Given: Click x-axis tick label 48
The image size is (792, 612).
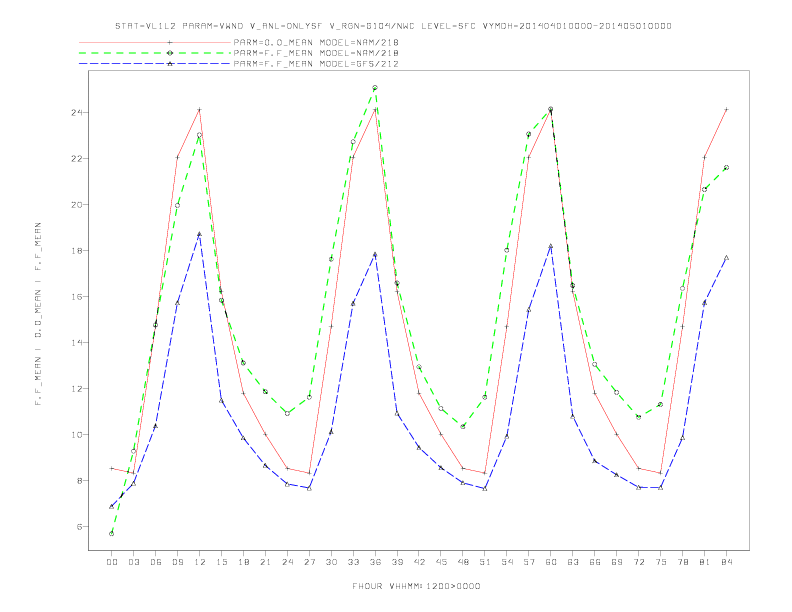Looking at the screenshot, I should point(463,562).
